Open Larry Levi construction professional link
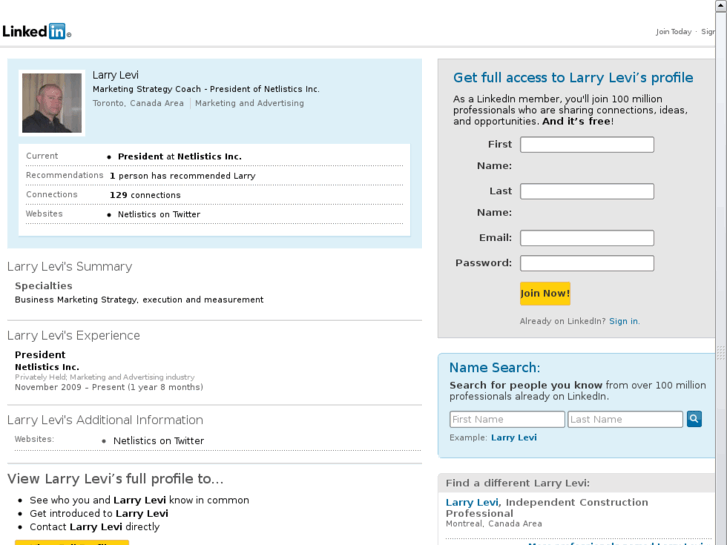The height and width of the screenshot is (545, 727). [x=472, y=502]
